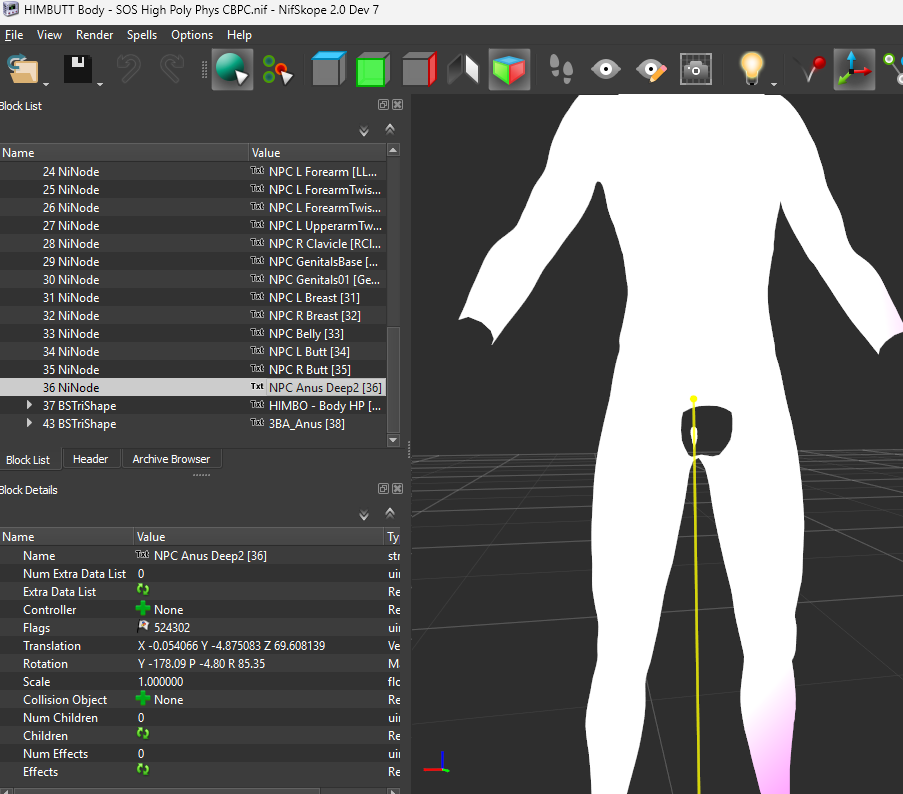
Task: Click the Load file folder icon
Action: click(23, 69)
